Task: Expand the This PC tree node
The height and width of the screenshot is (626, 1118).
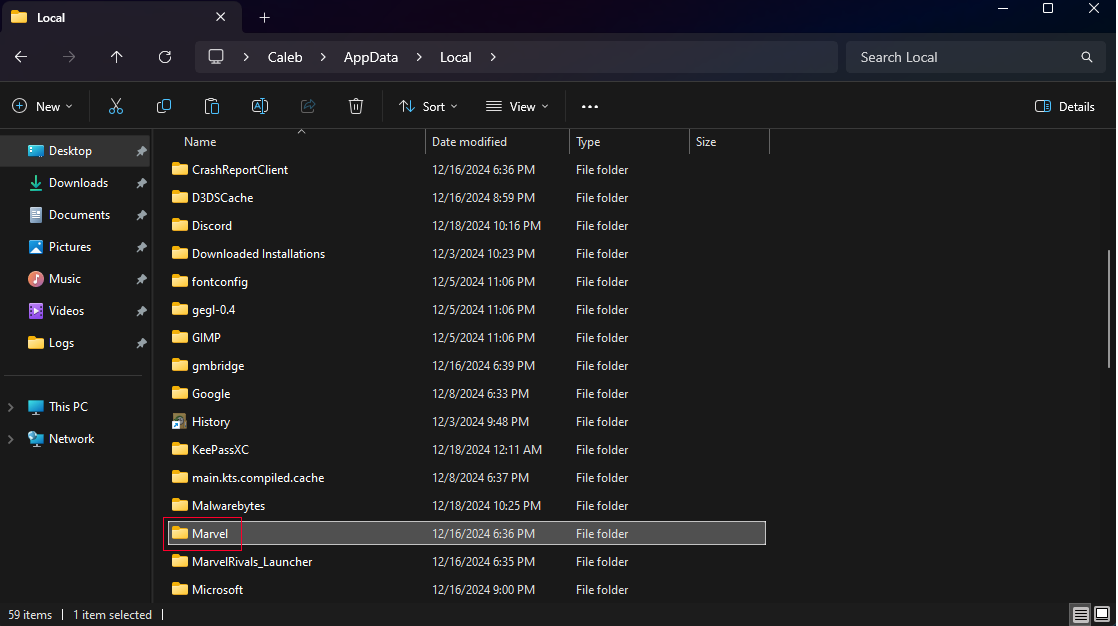Action: [x=11, y=407]
